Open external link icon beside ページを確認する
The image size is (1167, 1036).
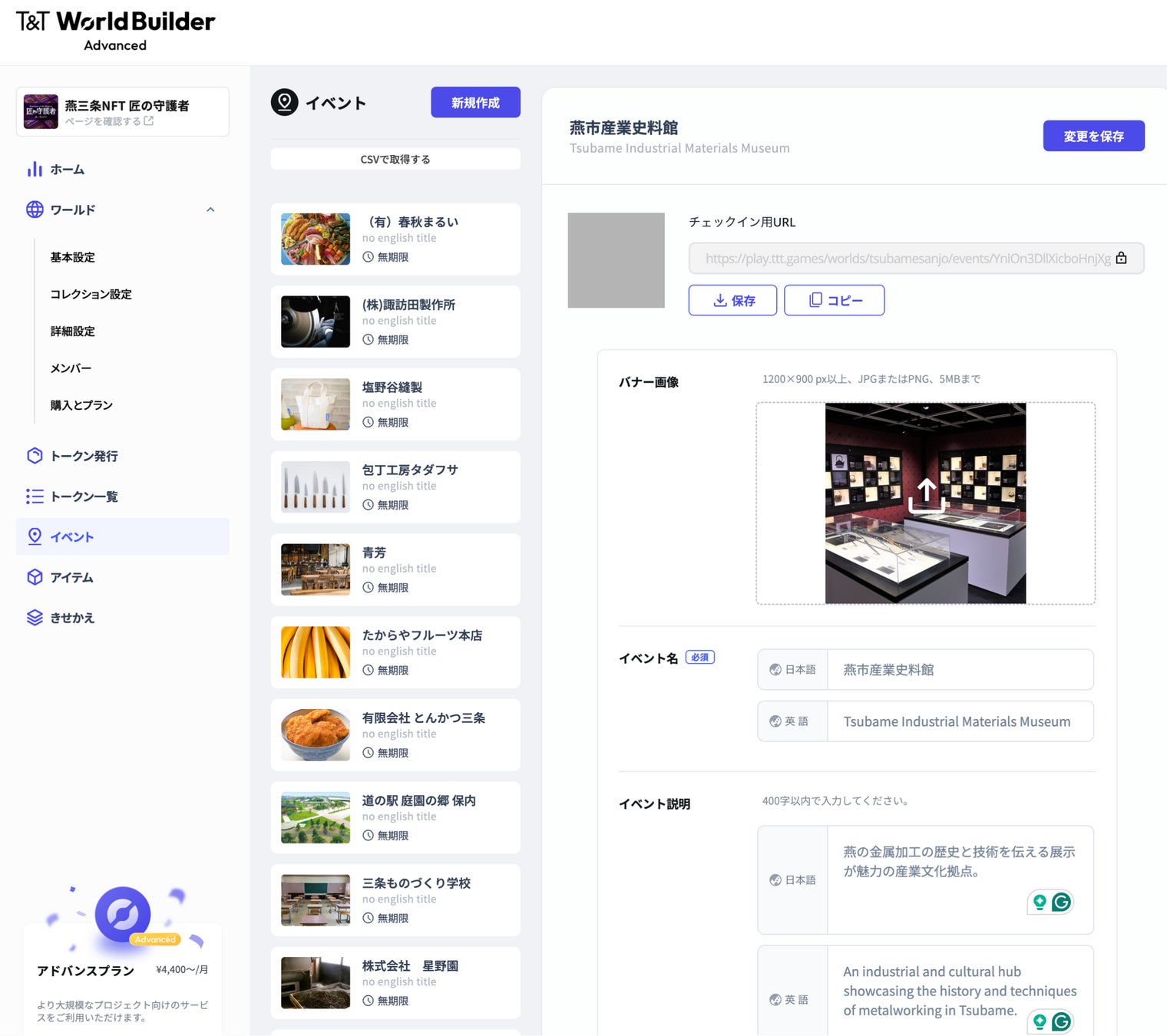pos(149,121)
